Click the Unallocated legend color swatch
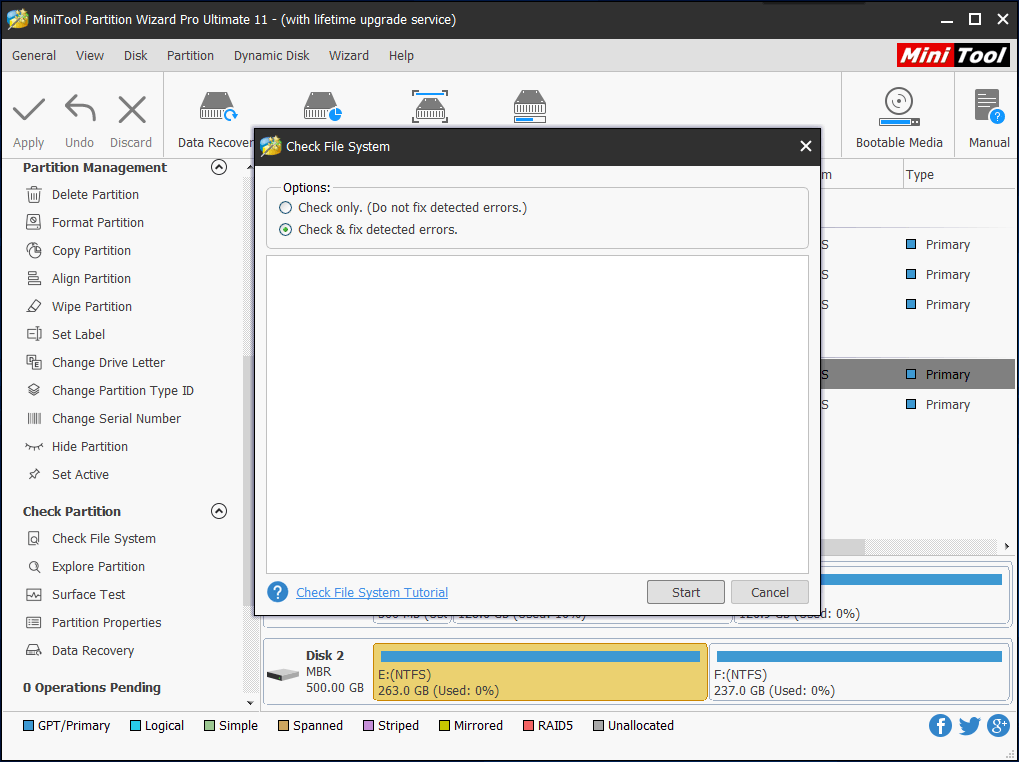 (x=599, y=726)
